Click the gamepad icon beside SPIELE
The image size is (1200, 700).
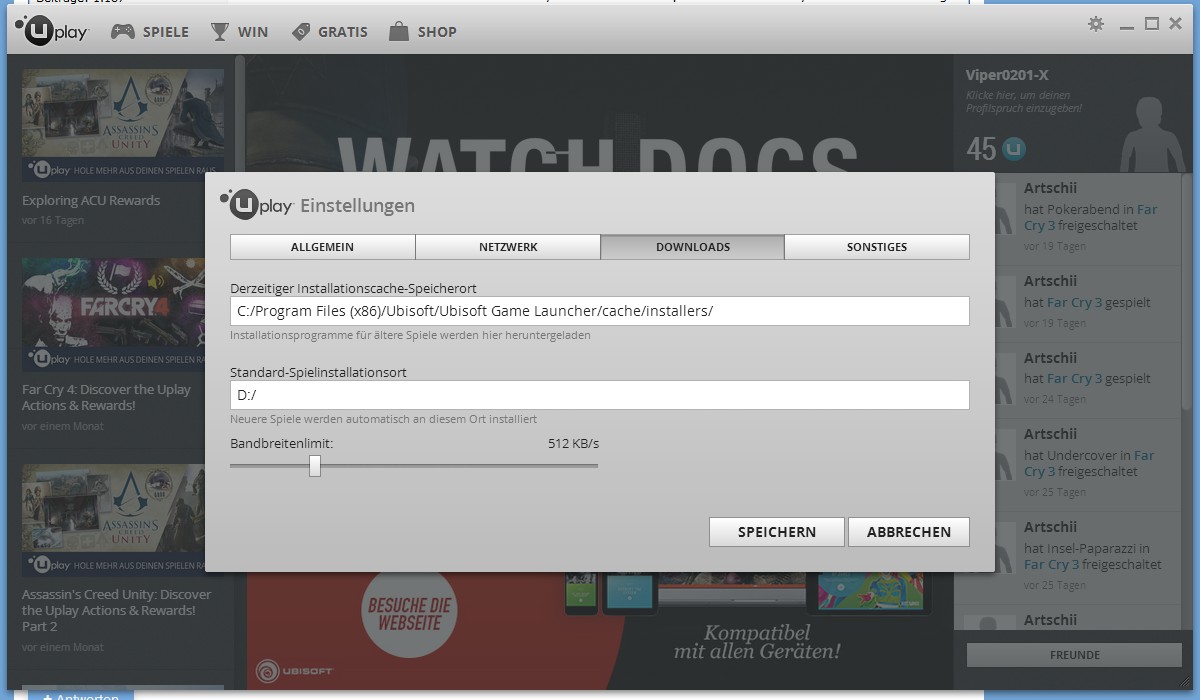tap(122, 32)
